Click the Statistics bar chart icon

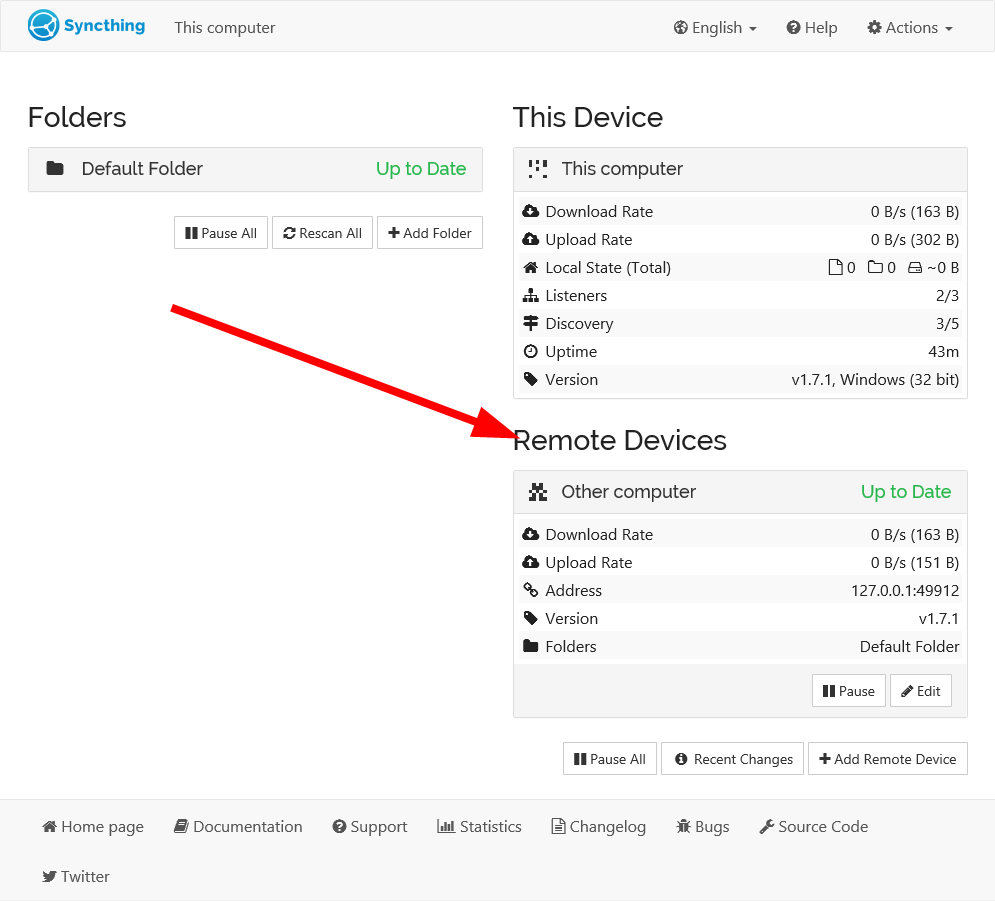tap(446, 826)
